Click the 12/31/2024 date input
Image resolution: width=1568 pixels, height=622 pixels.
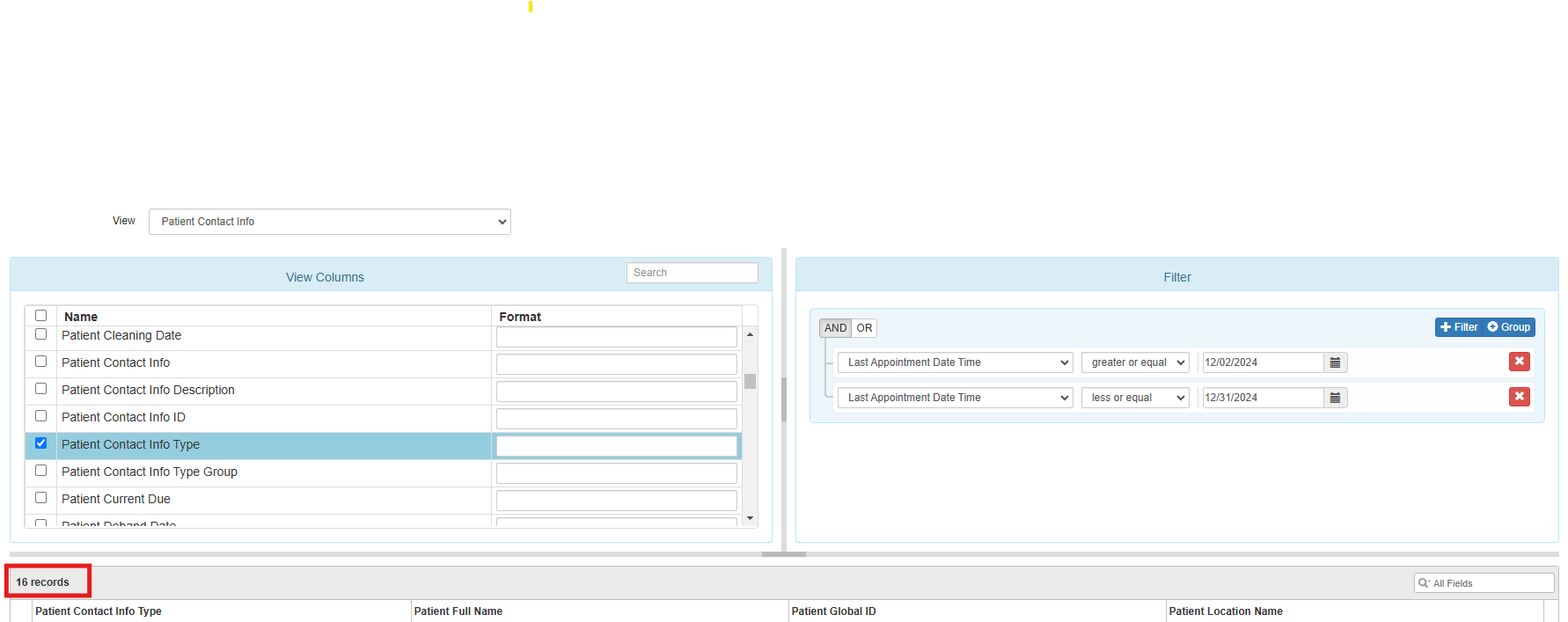[1263, 398]
